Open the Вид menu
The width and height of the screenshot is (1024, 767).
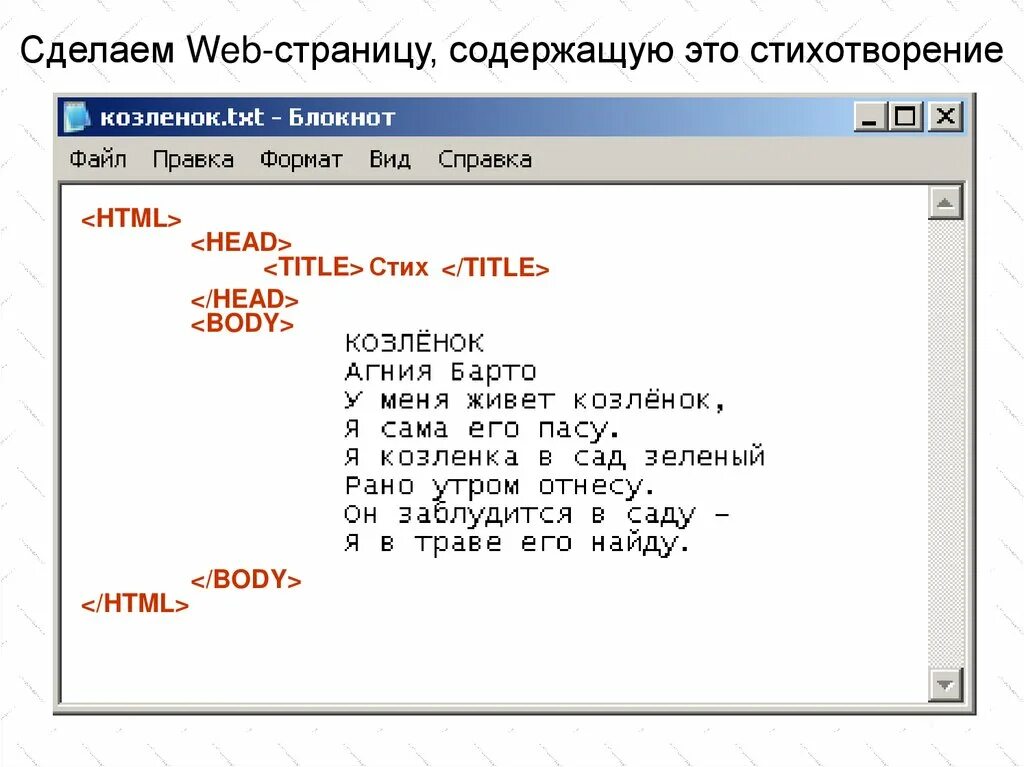(390, 159)
